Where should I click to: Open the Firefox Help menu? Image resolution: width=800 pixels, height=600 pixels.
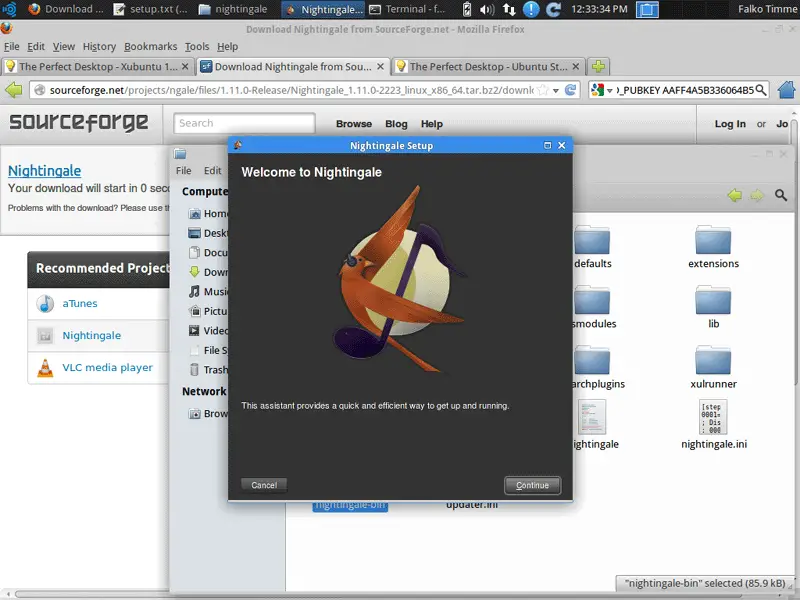[228, 46]
